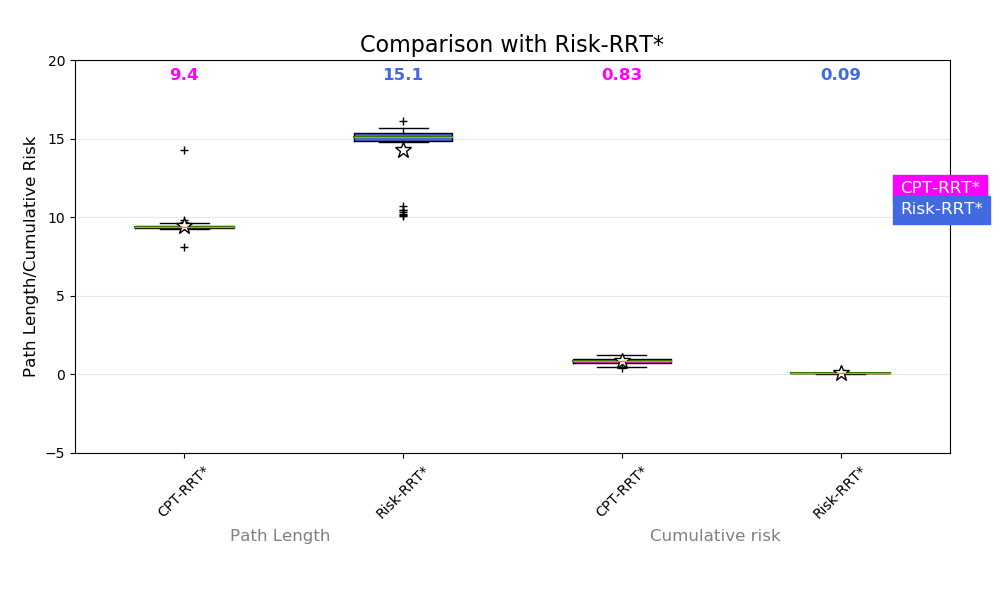This screenshot has width=1000, height=604.
Task: Click the magenta CPT-RRT* legend entry
Action: tap(940, 188)
